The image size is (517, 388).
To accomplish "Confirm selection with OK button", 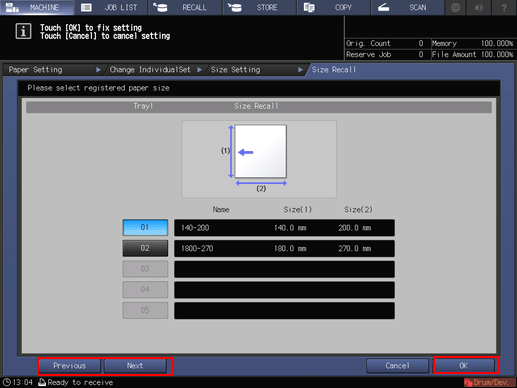I will pos(464,366).
